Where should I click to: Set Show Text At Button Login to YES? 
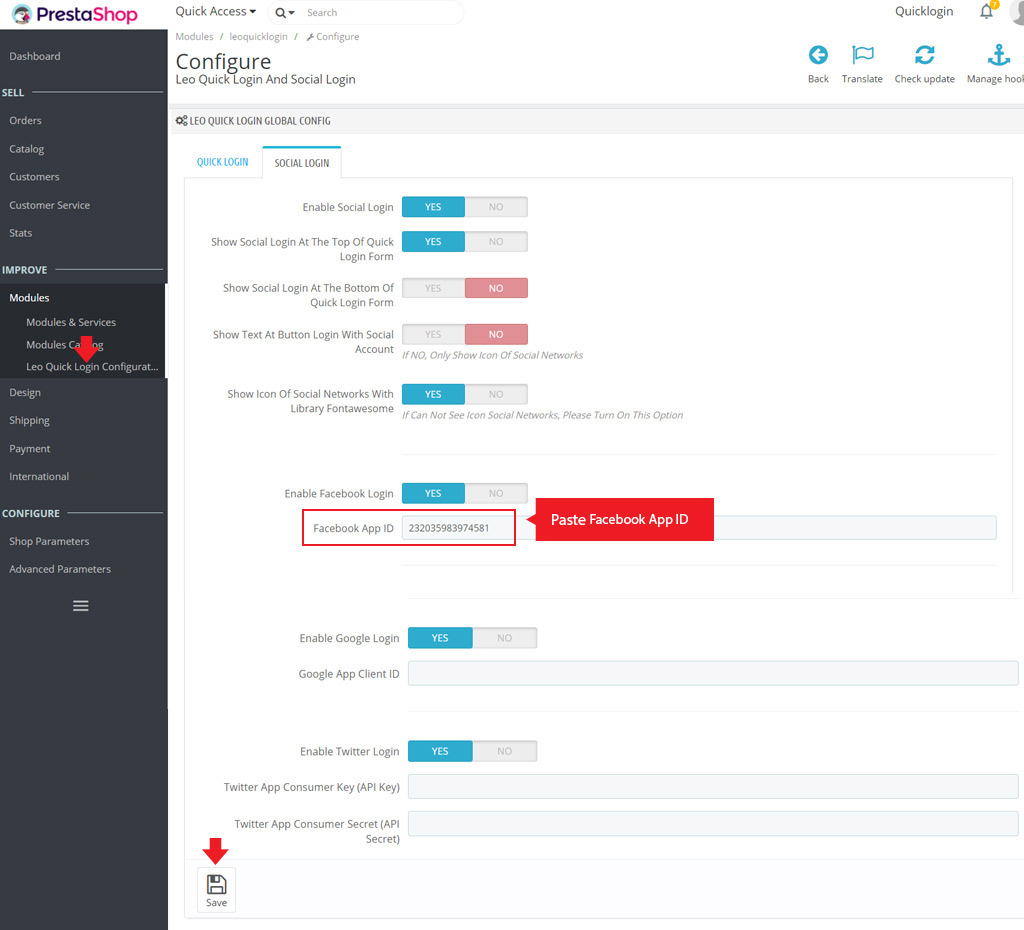(x=433, y=334)
